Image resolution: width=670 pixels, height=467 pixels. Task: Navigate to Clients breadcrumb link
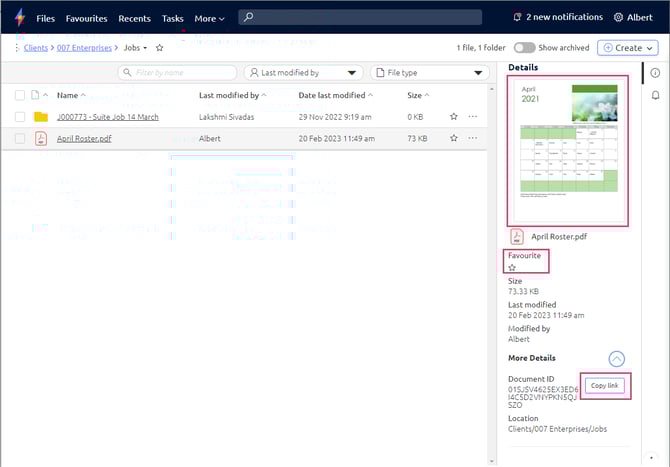[x=36, y=48]
